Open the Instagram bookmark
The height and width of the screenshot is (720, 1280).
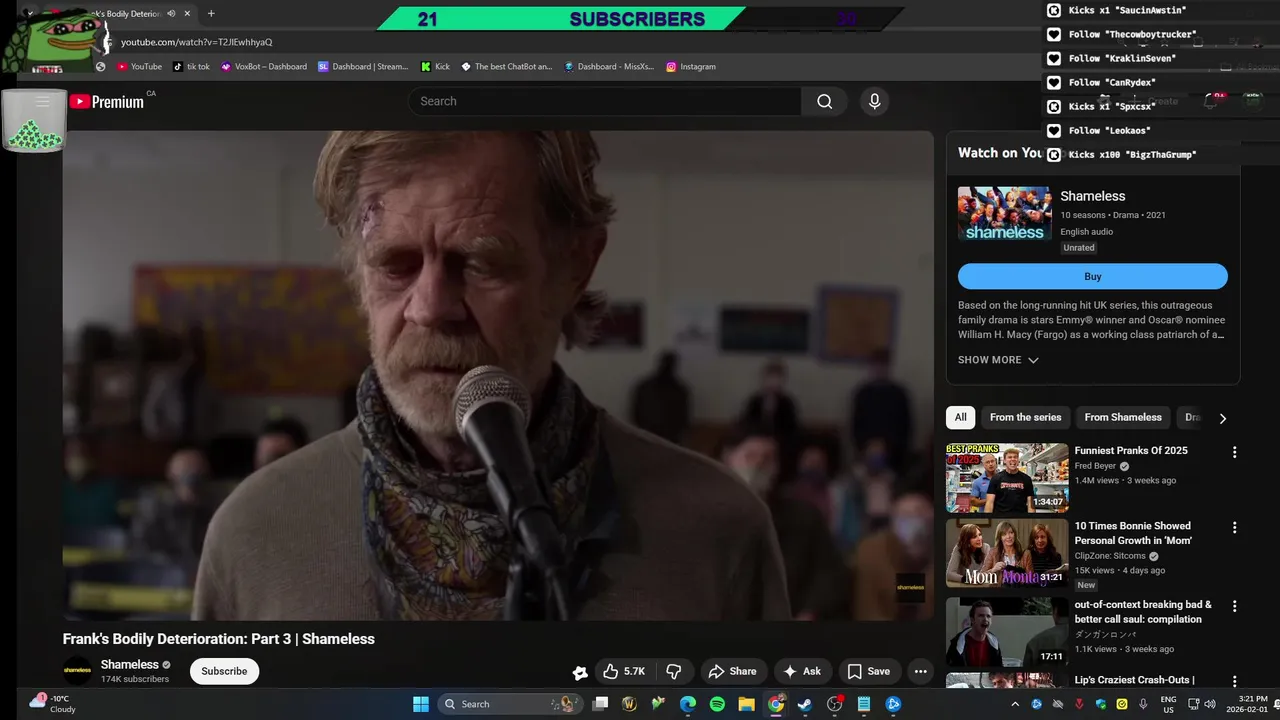click(x=691, y=66)
